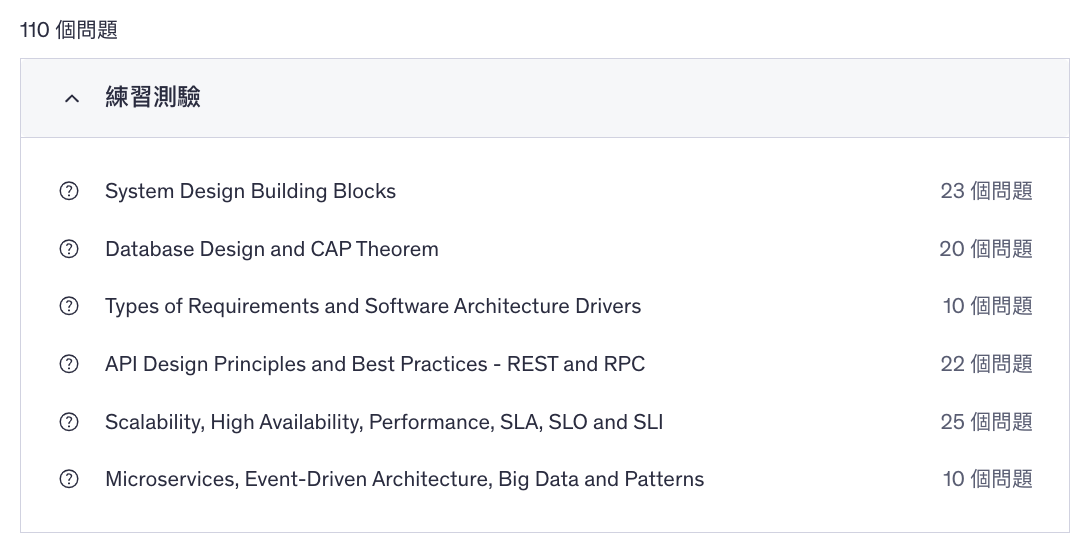Screen dimensions: 1092x552
Task: Open API Design Principles REST and RPC quiz
Action: tap(374, 364)
